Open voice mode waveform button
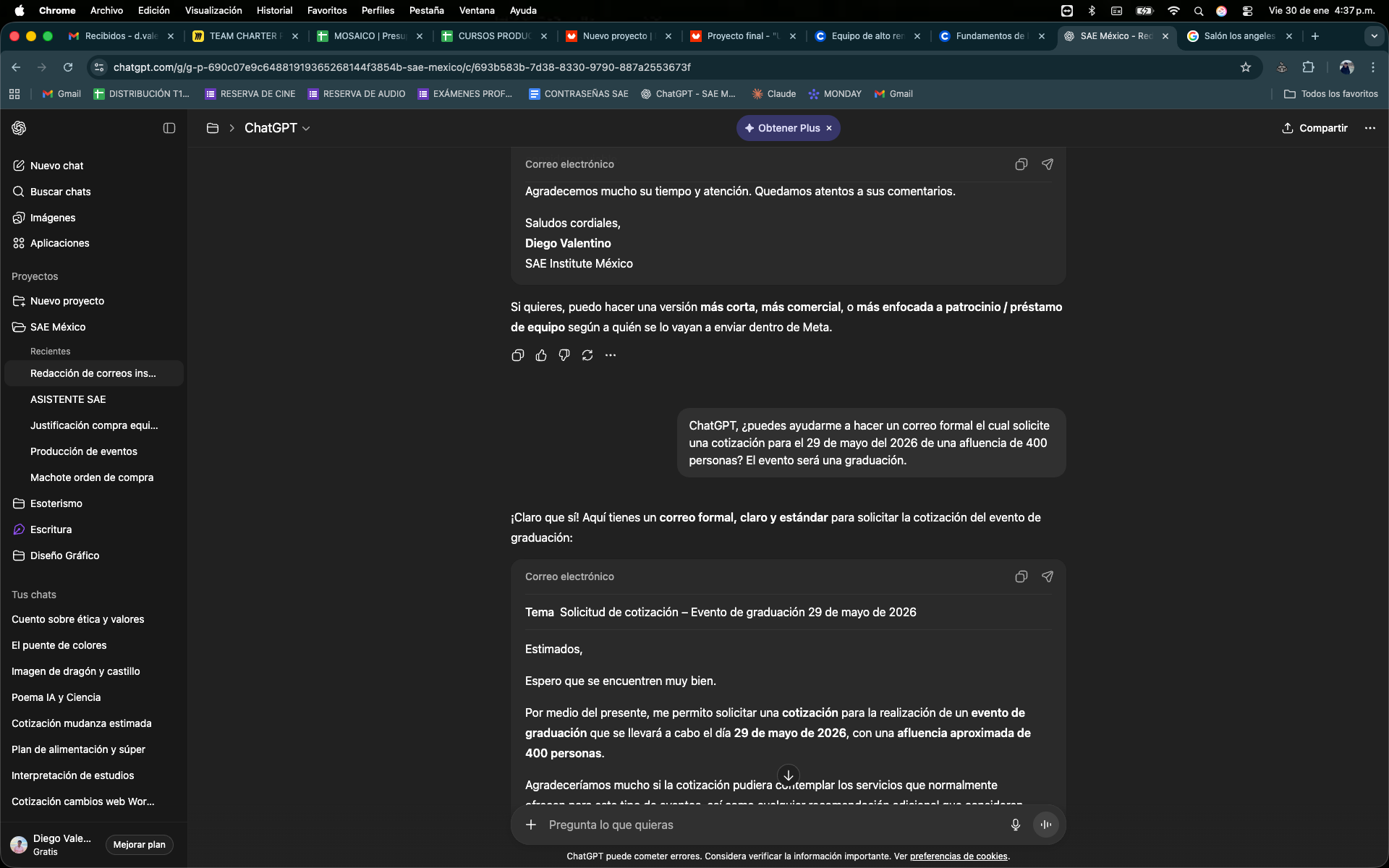Viewport: 1389px width, 868px height. pyautogui.click(x=1045, y=825)
